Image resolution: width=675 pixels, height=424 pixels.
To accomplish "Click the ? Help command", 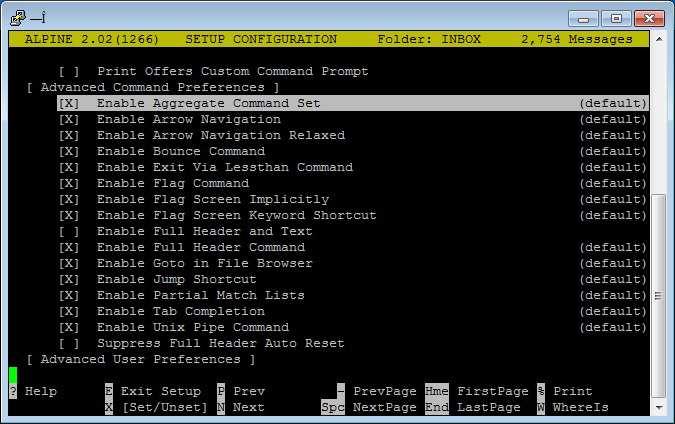I will click(33, 391).
